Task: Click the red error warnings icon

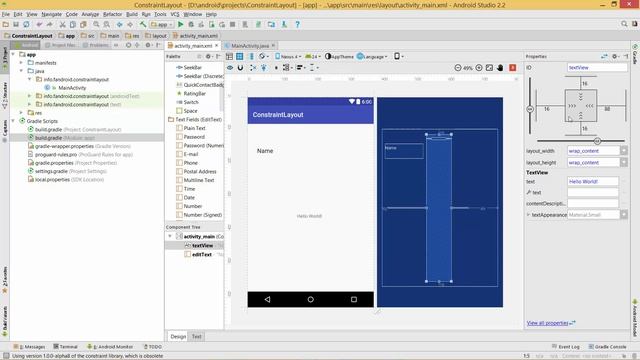Action: pyautogui.click(x=513, y=68)
